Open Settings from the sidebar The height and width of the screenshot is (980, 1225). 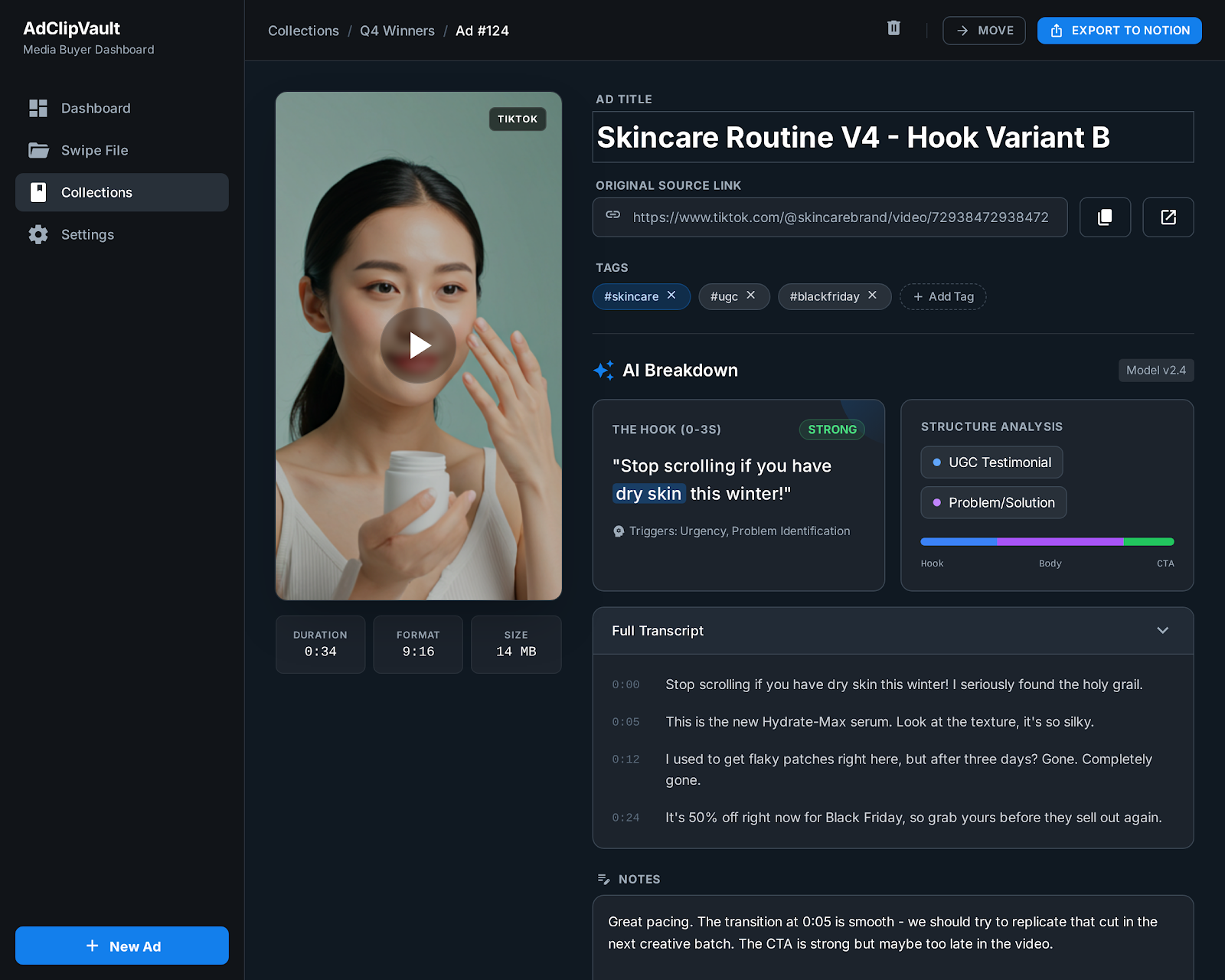[38, 234]
